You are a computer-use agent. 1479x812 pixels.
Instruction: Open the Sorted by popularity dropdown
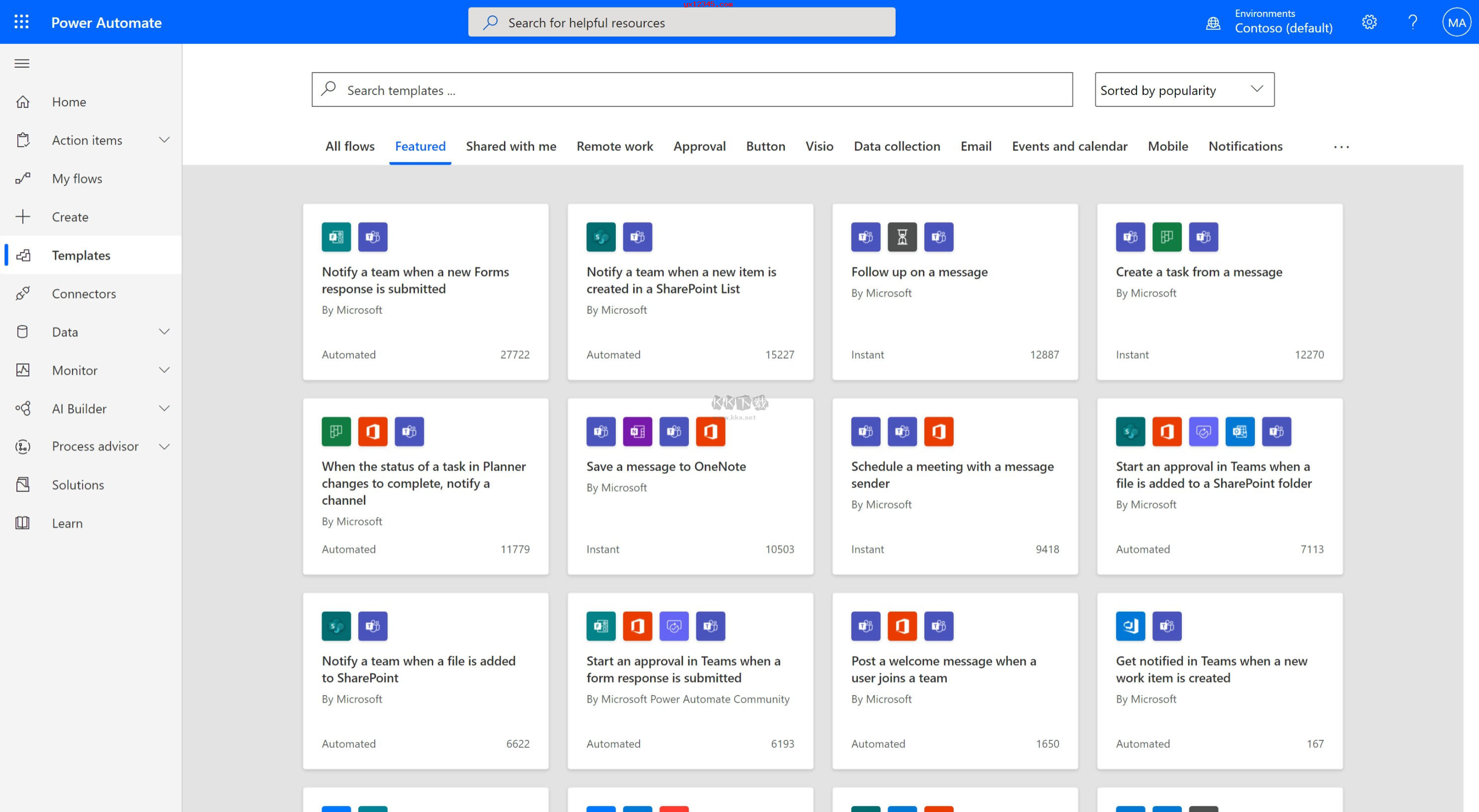[1184, 89]
